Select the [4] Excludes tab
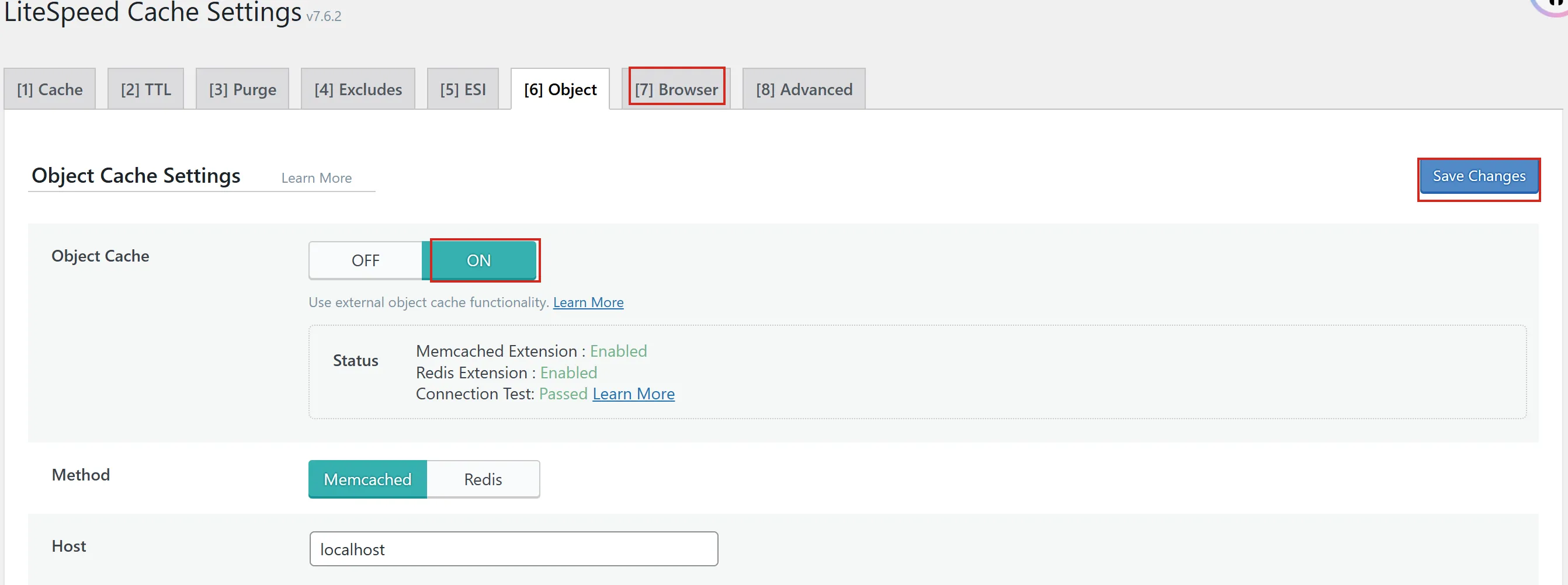The width and height of the screenshot is (1568, 585). 358,89
